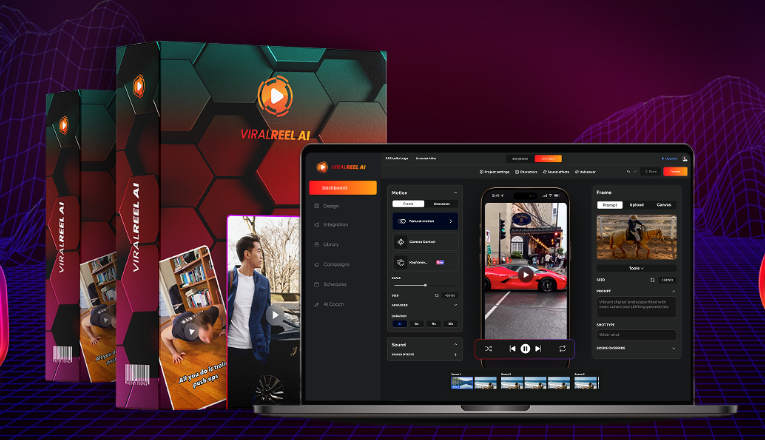Open the Schedules page label
This screenshot has height=440, width=765.
tap(335, 284)
